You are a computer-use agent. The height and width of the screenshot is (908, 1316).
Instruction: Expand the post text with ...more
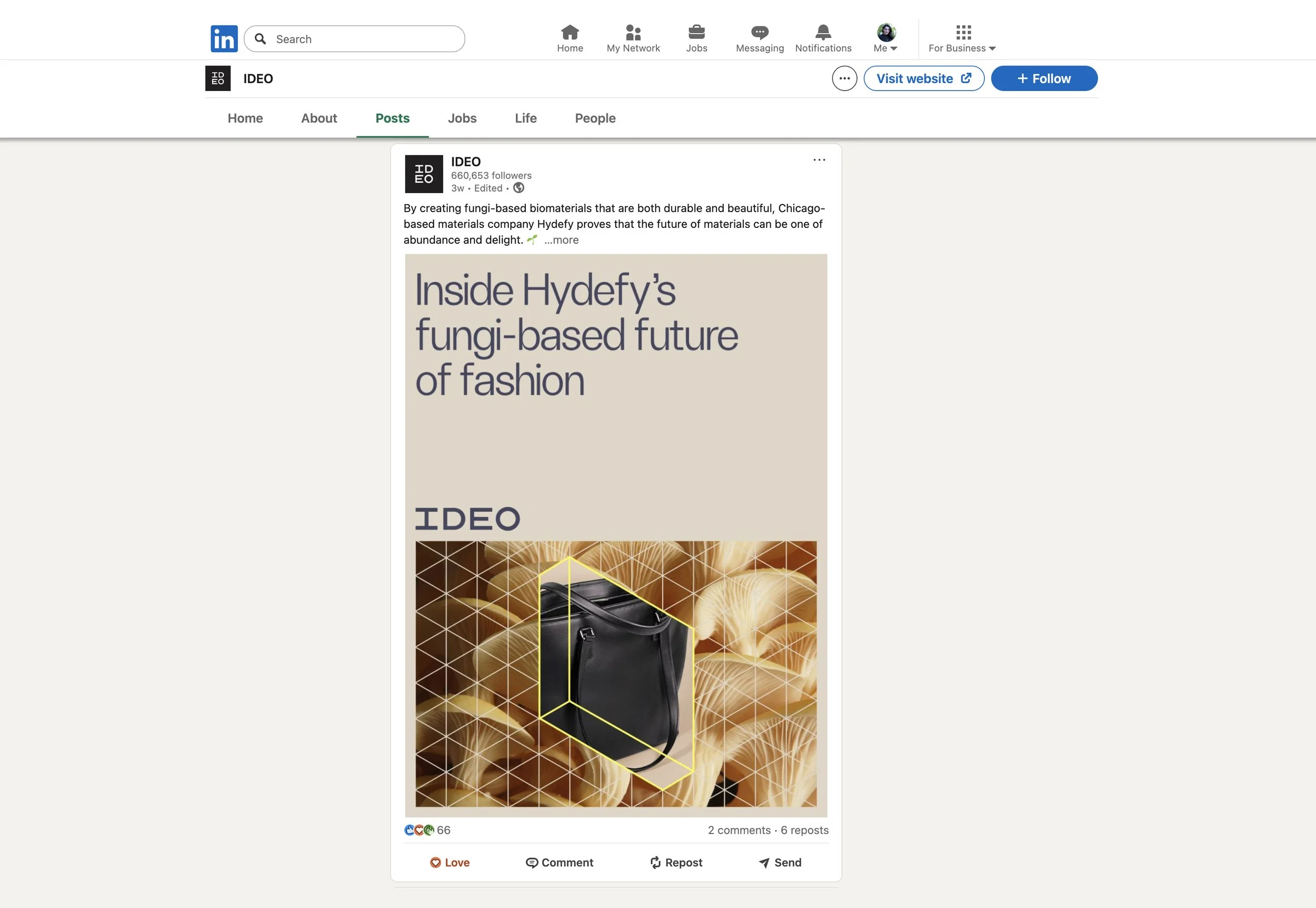(x=561, y=240)
